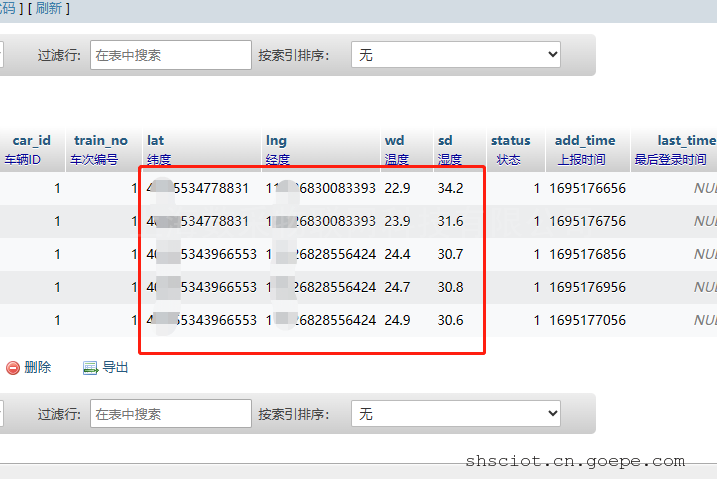Focus the top 过滤行 search field
Viewport: 717px width, 479px height.
[170, 55]
